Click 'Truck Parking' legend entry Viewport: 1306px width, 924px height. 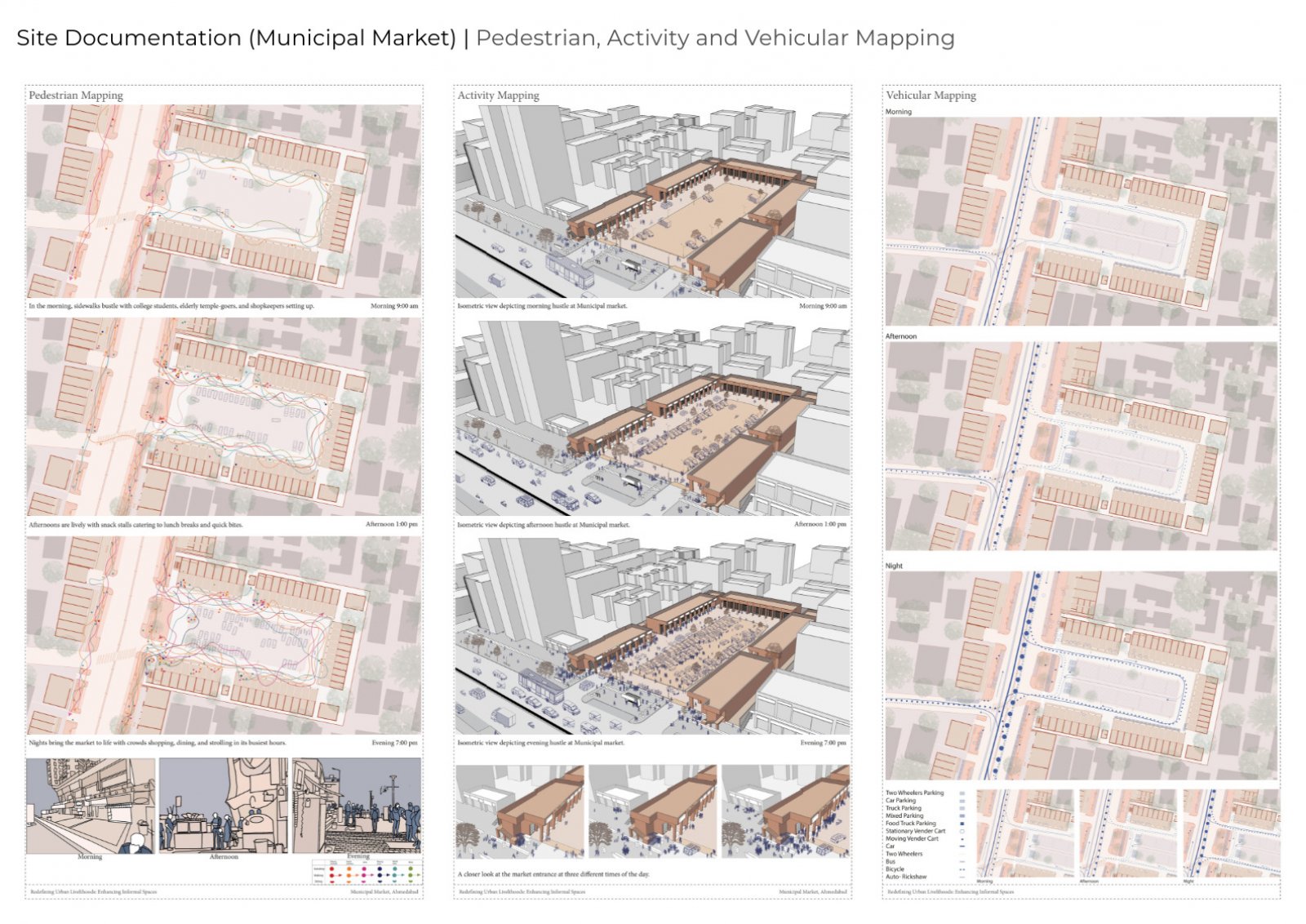(904, 808)
